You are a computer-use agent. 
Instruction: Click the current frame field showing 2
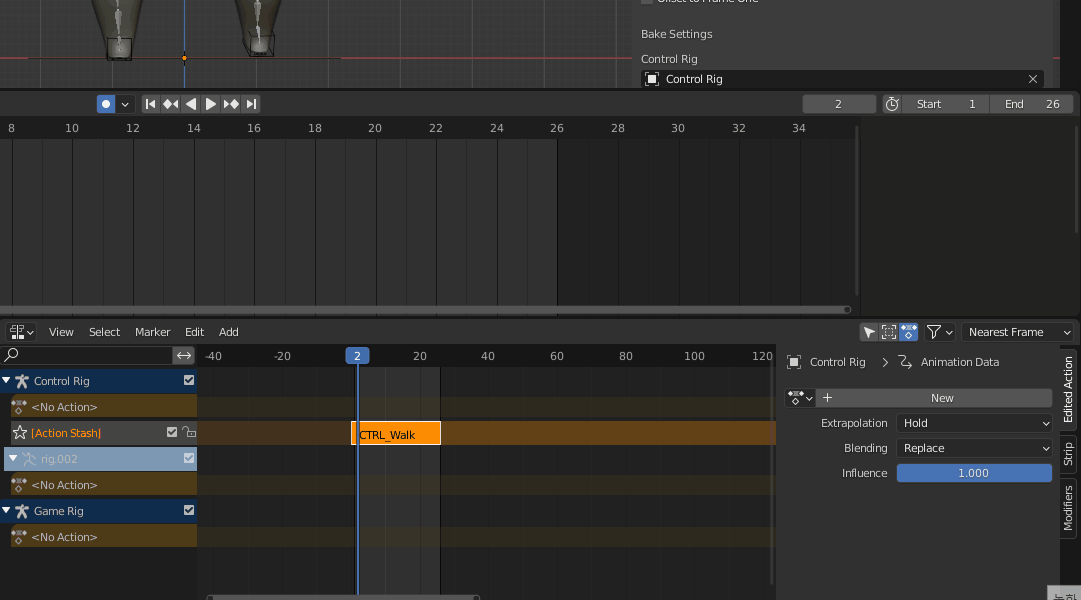coord(839,104)
